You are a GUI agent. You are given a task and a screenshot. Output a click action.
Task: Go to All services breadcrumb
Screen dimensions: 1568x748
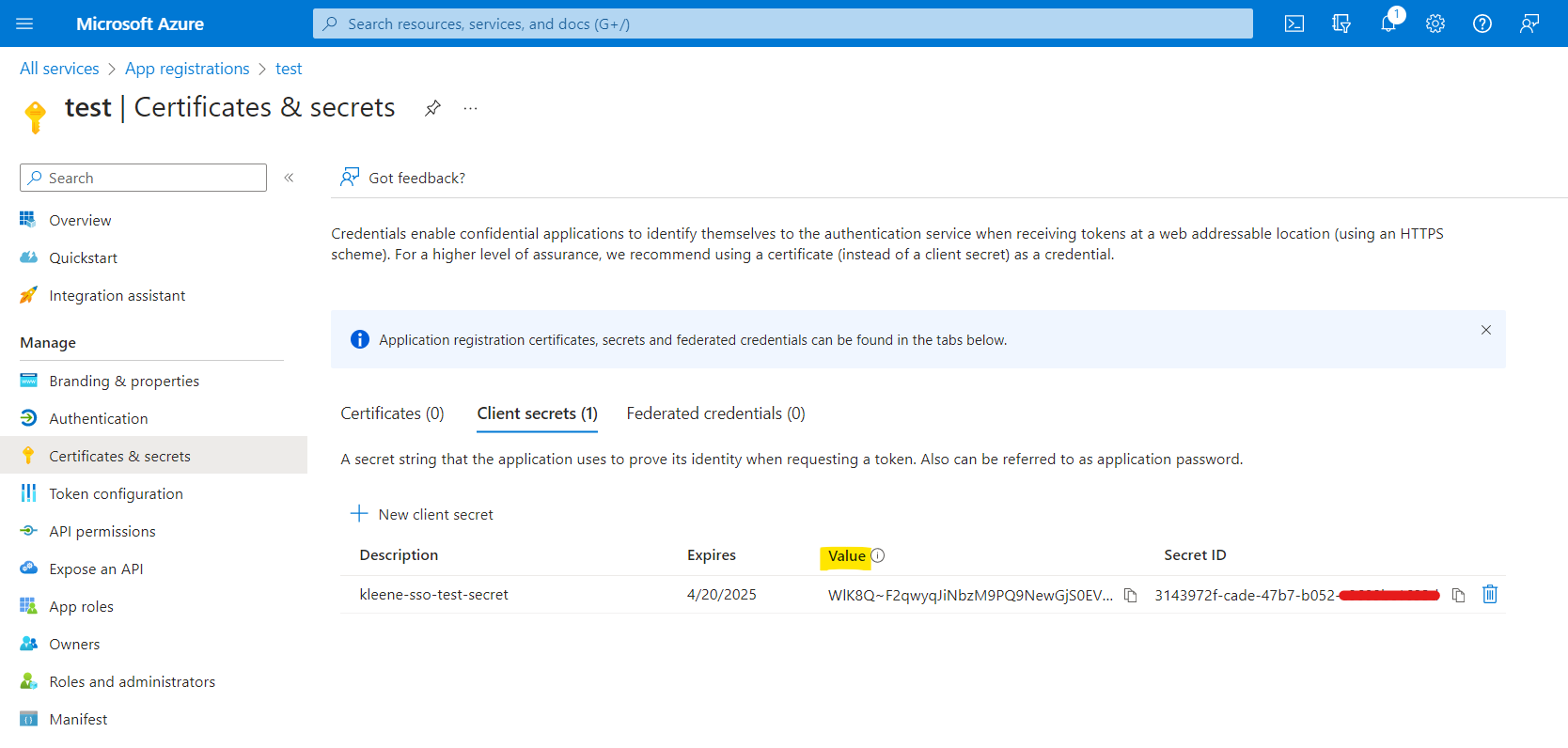point(59,69)
